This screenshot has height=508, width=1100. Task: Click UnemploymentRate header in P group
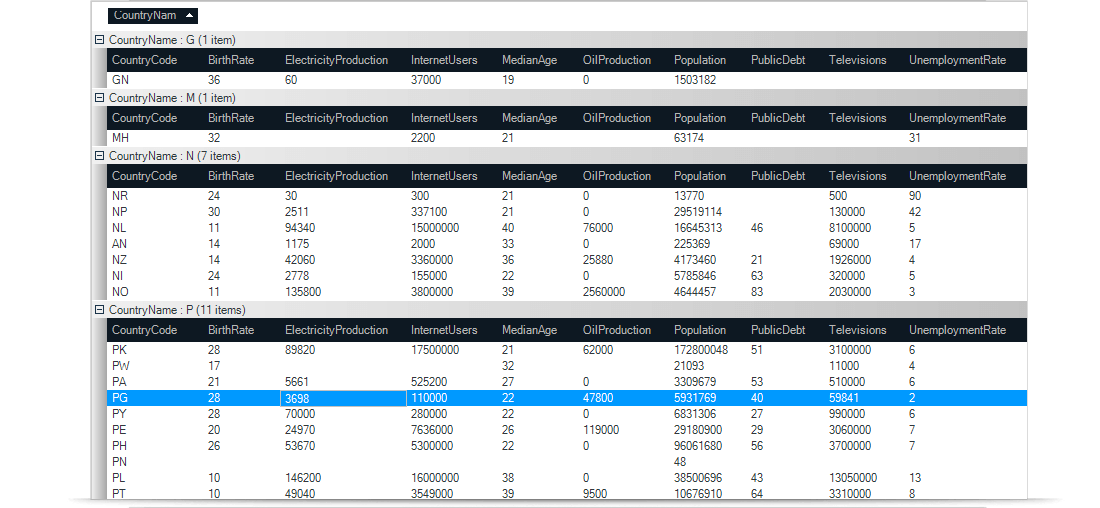[x=956, y=330]
